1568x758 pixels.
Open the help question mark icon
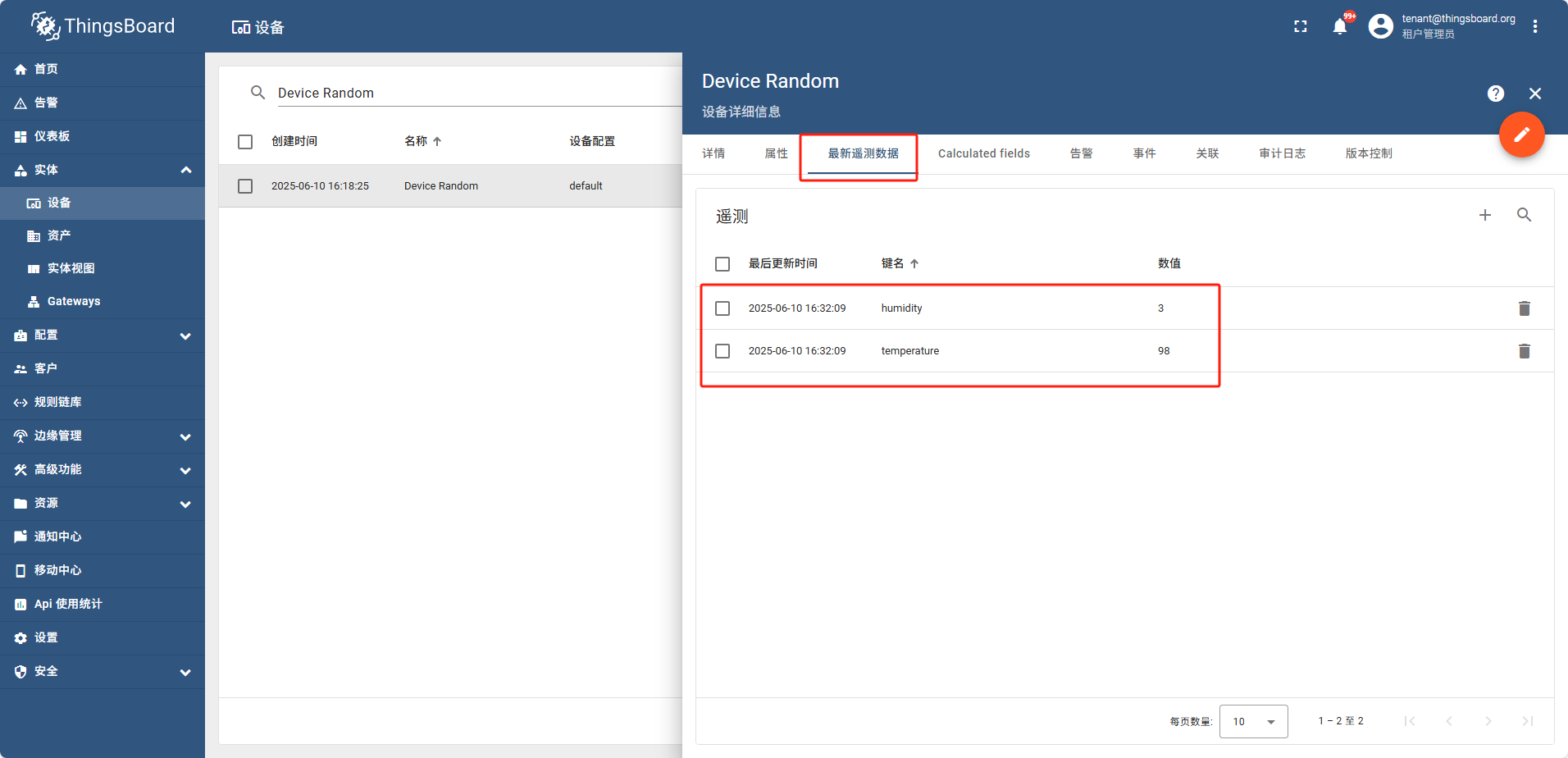click(x=1495, y=94)
